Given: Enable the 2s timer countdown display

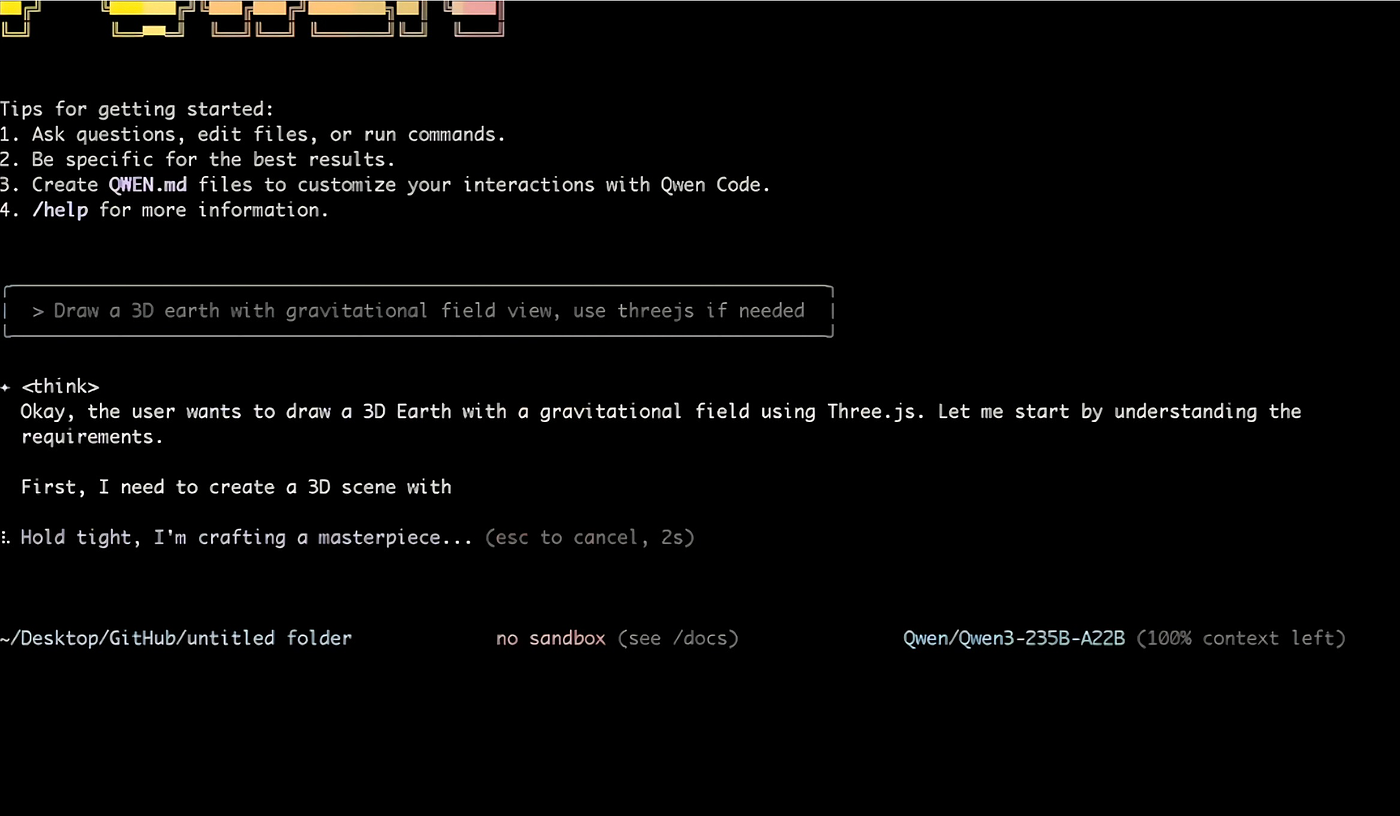Looking at the screenshot, I should 674,537.
